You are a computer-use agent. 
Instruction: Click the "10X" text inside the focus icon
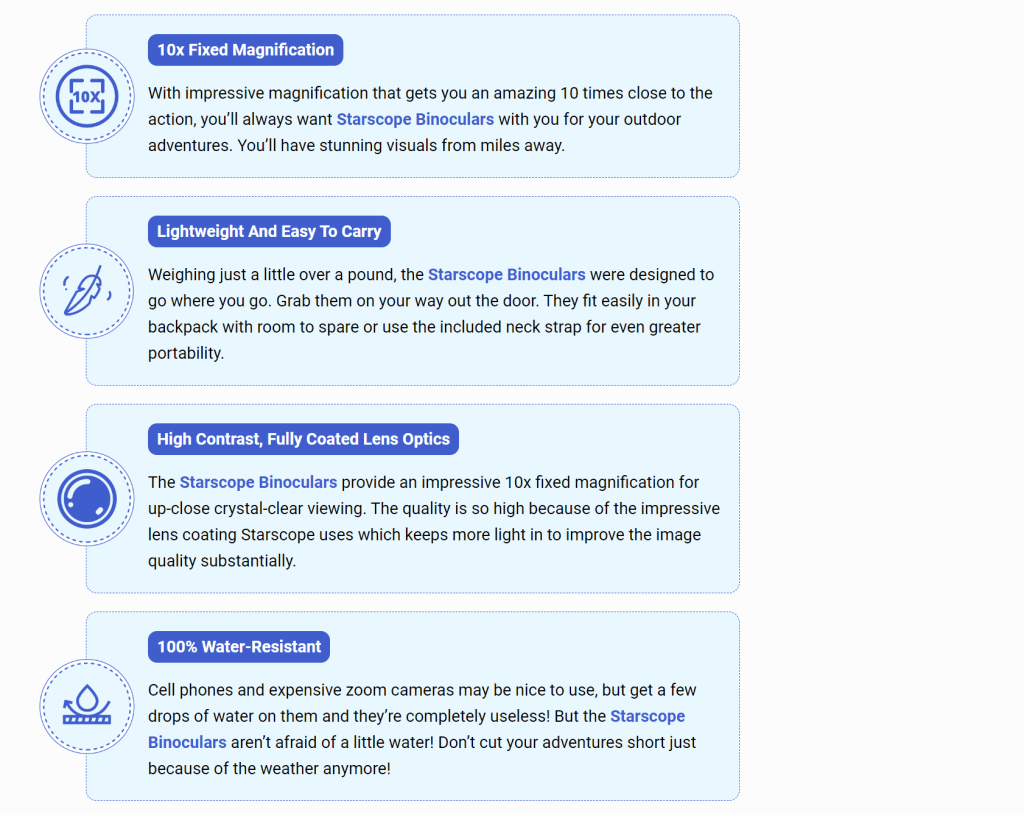pos(87,97)
